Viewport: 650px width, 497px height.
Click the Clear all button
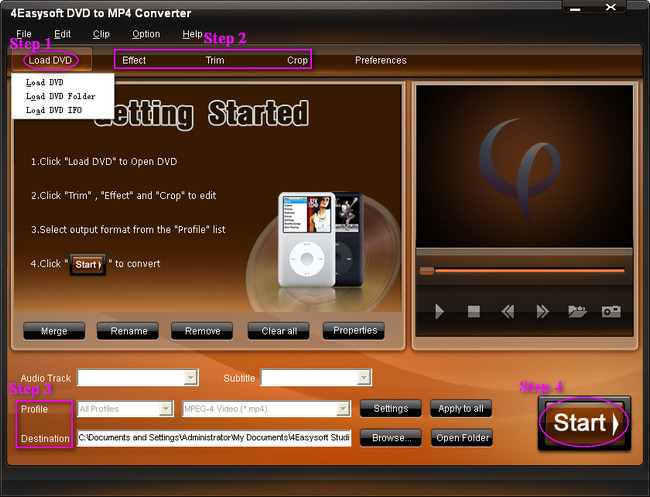pyautogui.click(x=279, y=331)
